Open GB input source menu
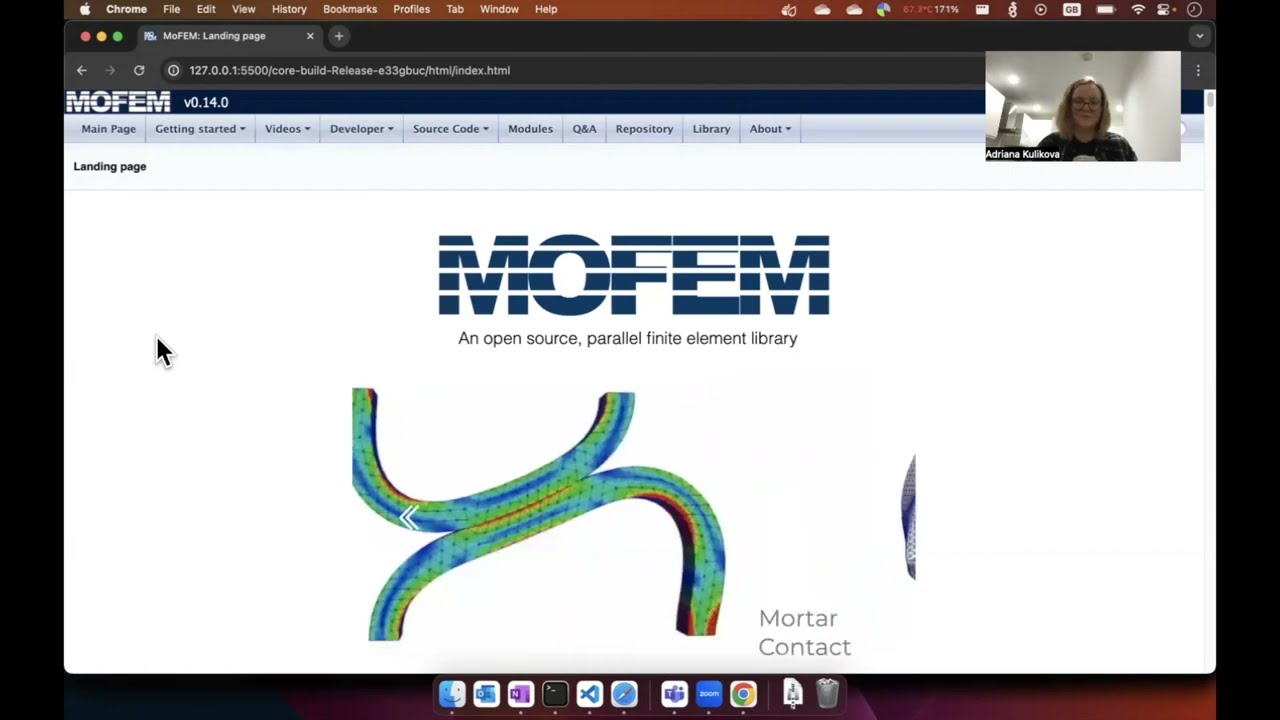The width and height of the screenshot is (1280, 720). (x=1072, y=9)
